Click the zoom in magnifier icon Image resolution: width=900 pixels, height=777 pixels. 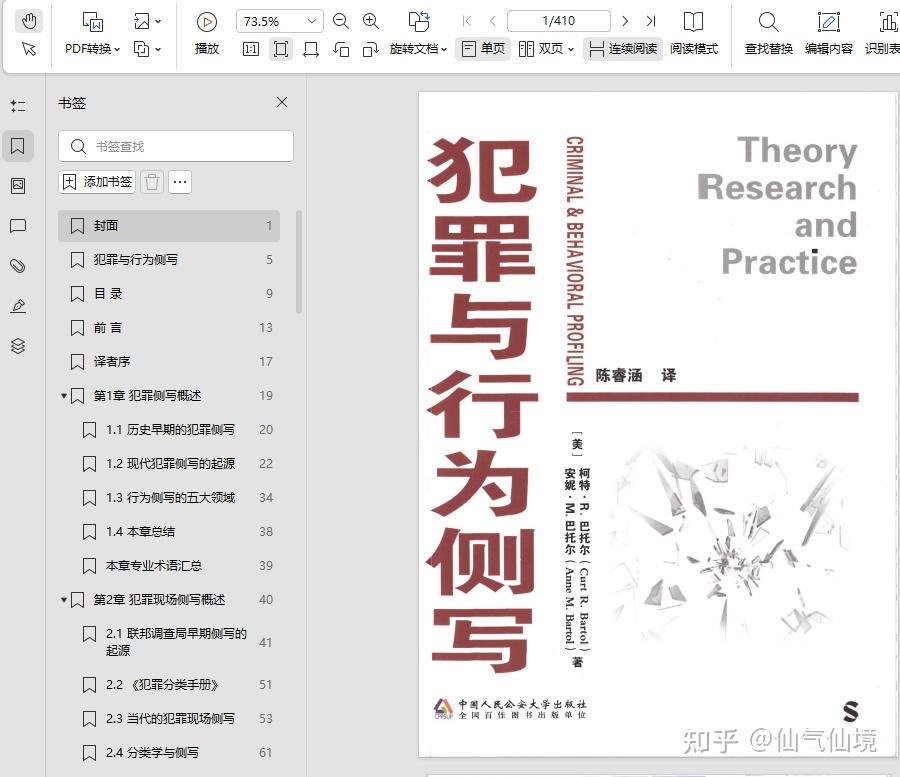pyautogui.click(x=371, y=21)
